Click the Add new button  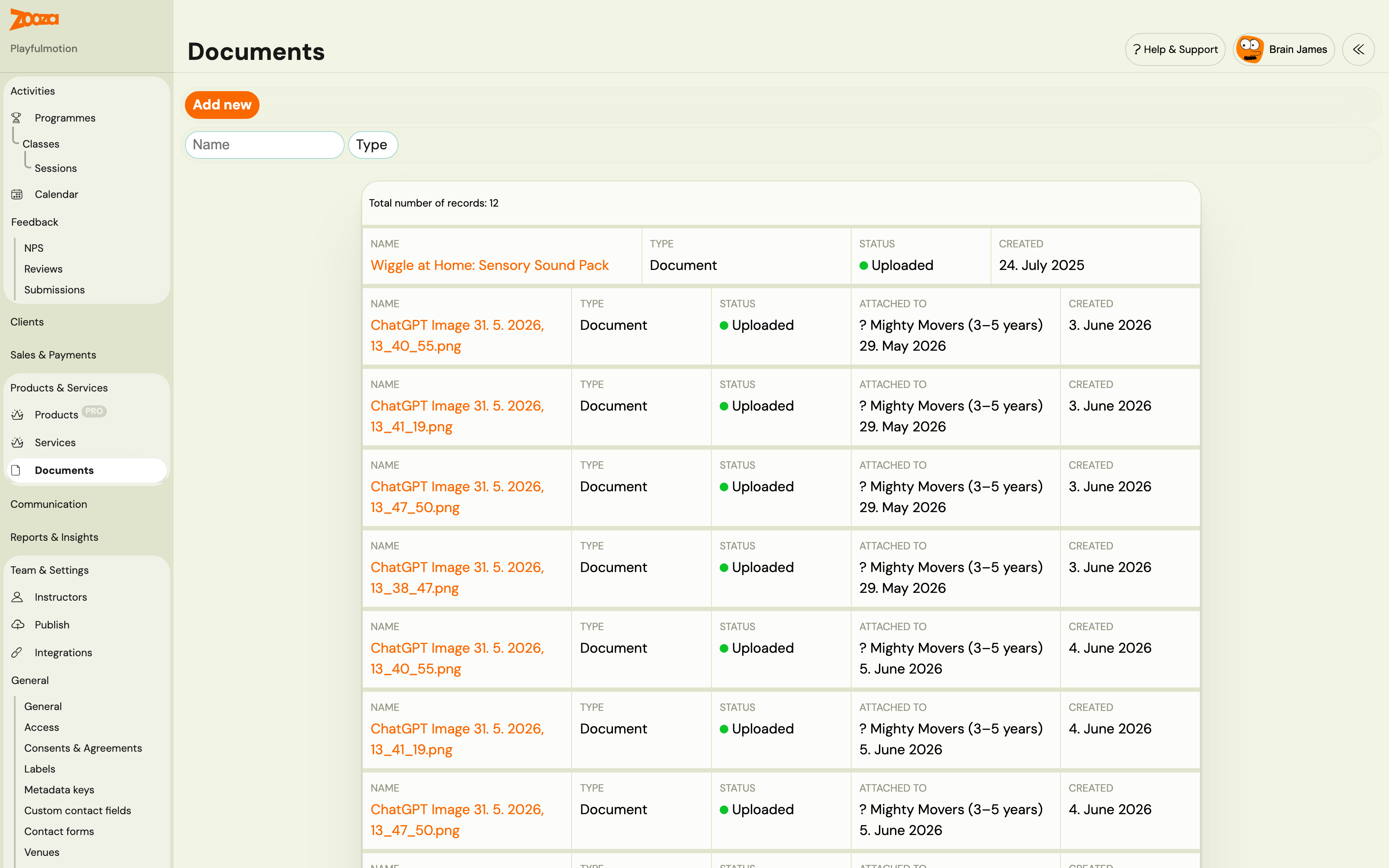coord(222,105)
